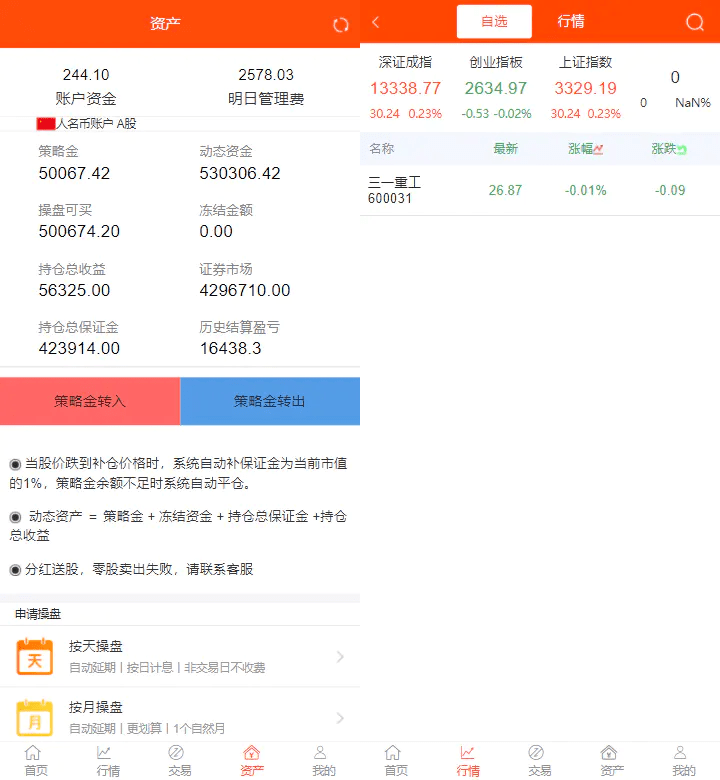
Task: Toggle sorting by 涨幅 column
Action: coord(586,149)
